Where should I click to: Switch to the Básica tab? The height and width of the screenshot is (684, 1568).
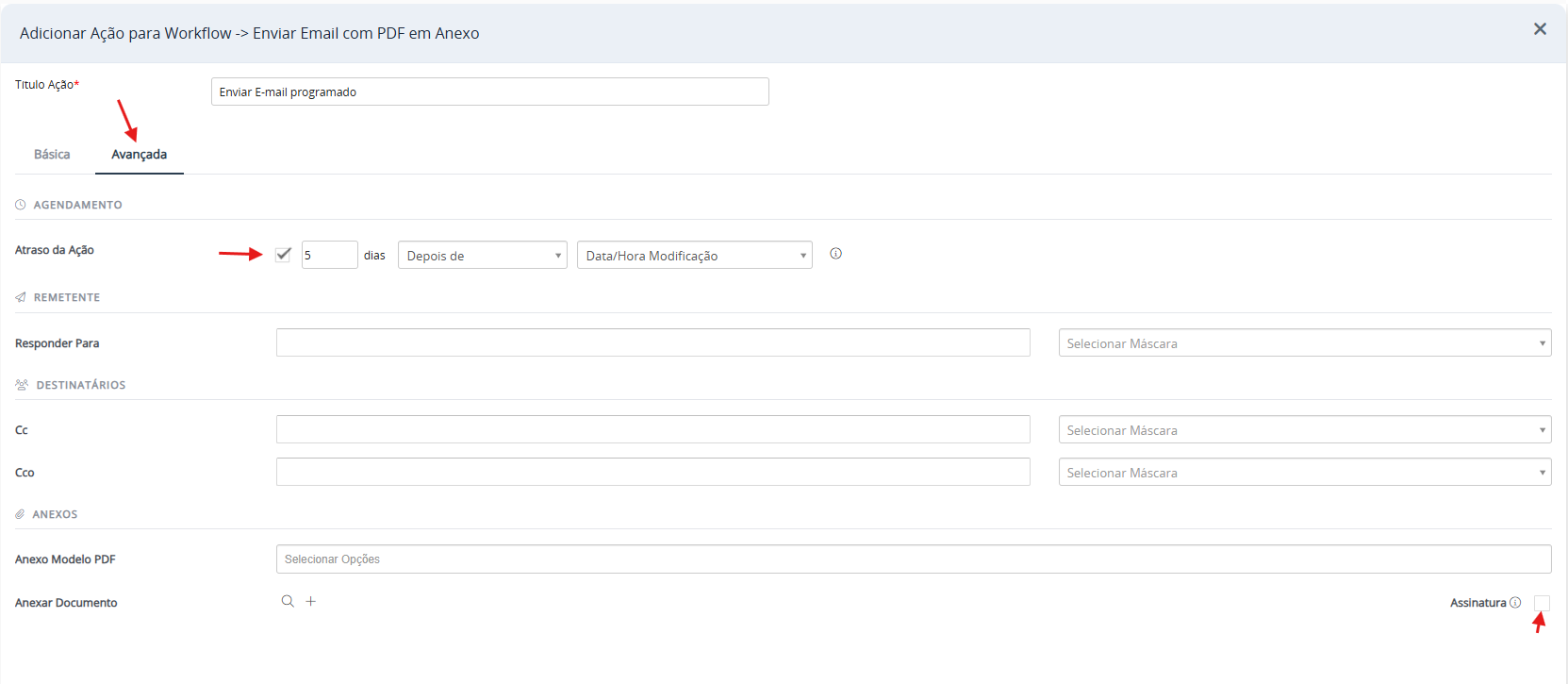point(52,154)
